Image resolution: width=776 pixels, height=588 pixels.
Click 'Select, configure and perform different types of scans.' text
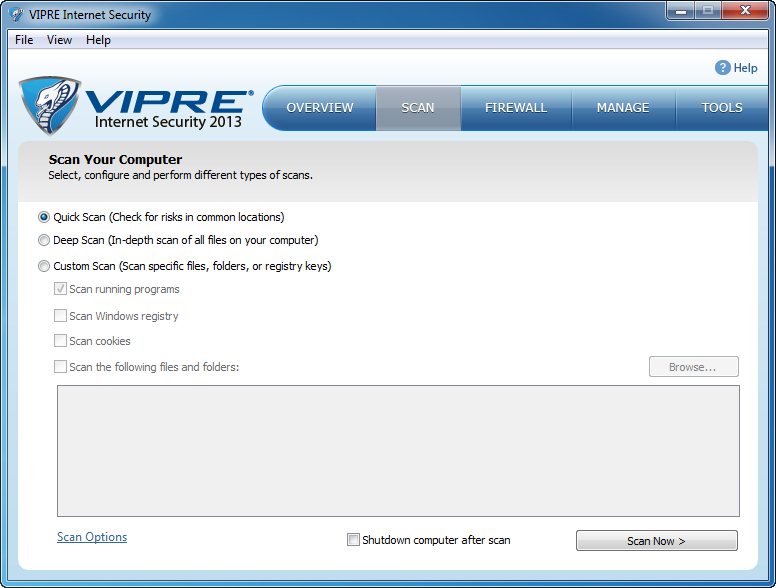(x=180, y=175)
